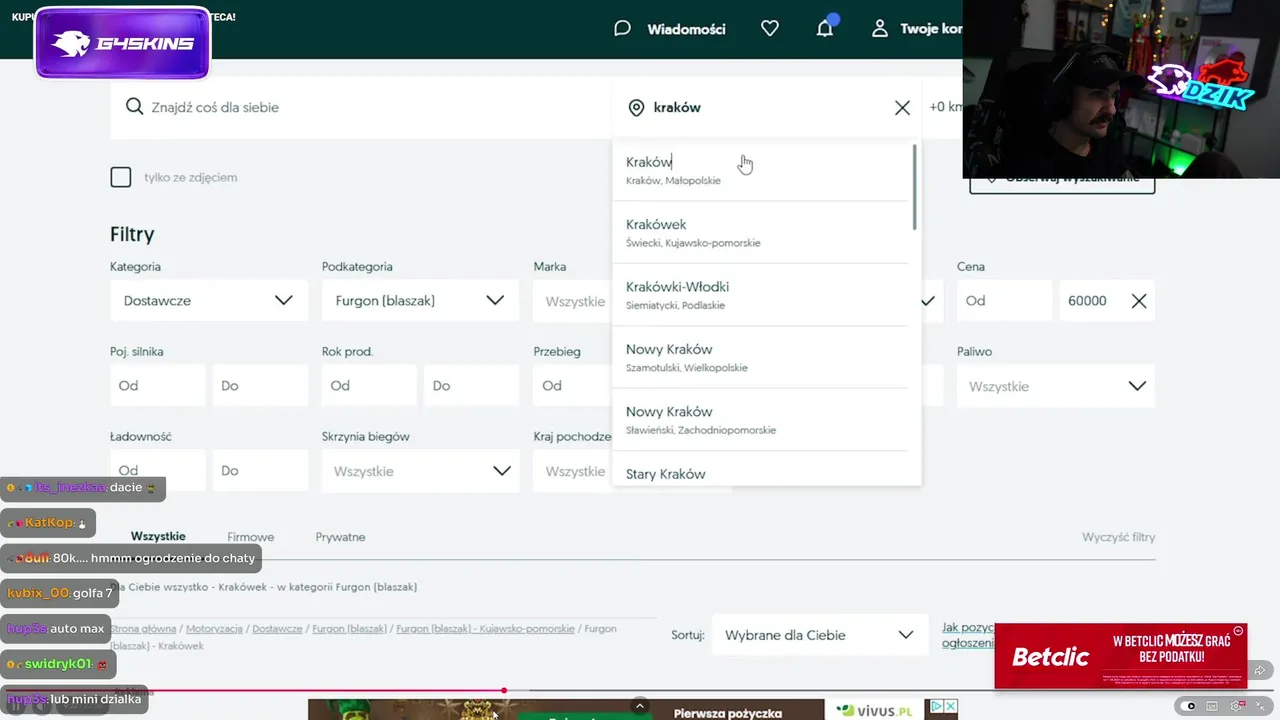
Task: Click Rok prod. Do field
Action: (x=471, y=386)
